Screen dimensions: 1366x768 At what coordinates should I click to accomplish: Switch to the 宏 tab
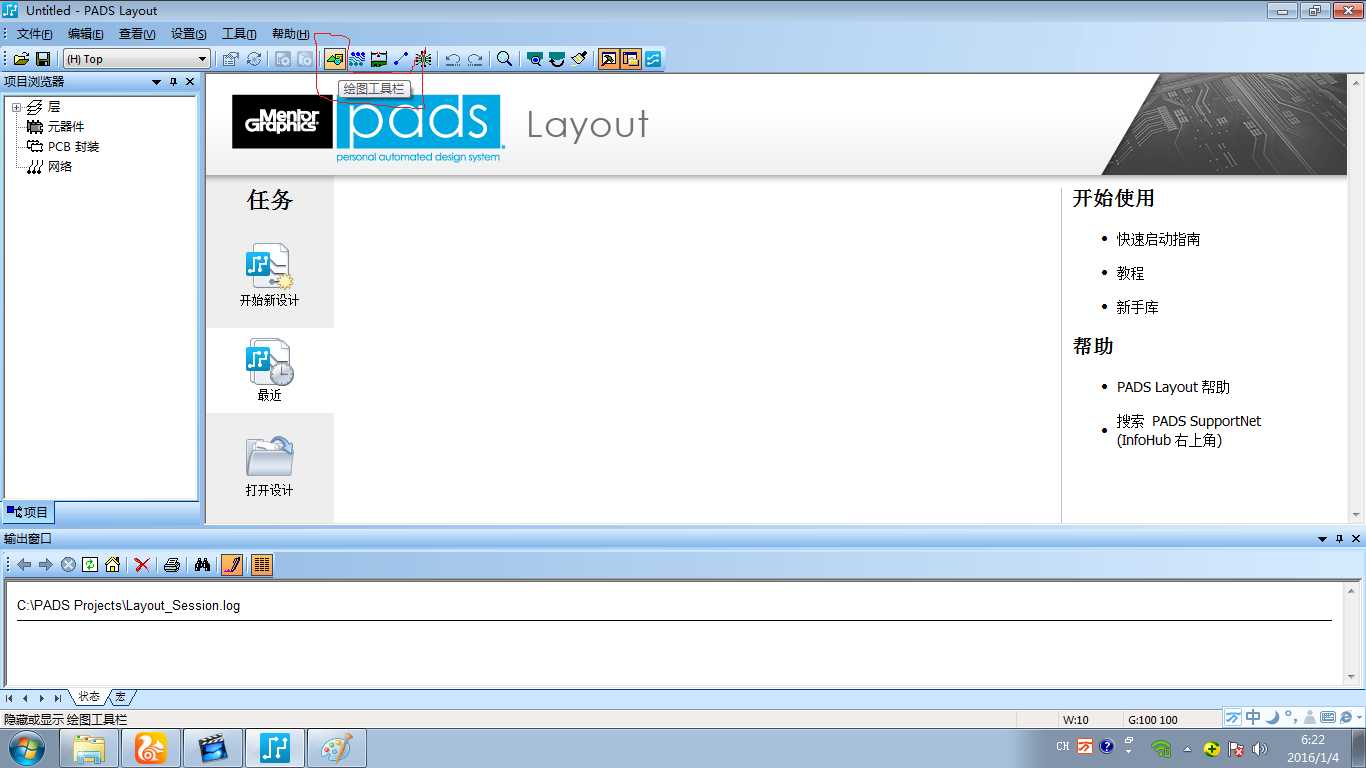(121, 697)
